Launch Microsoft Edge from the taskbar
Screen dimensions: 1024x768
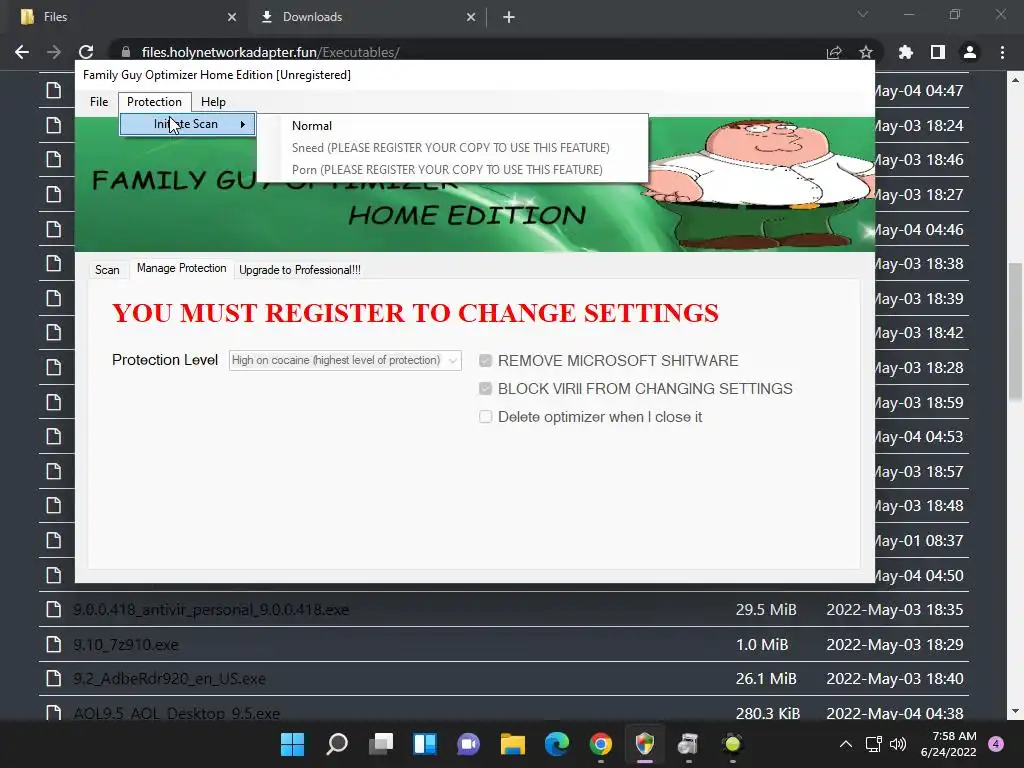coord(556,744)
